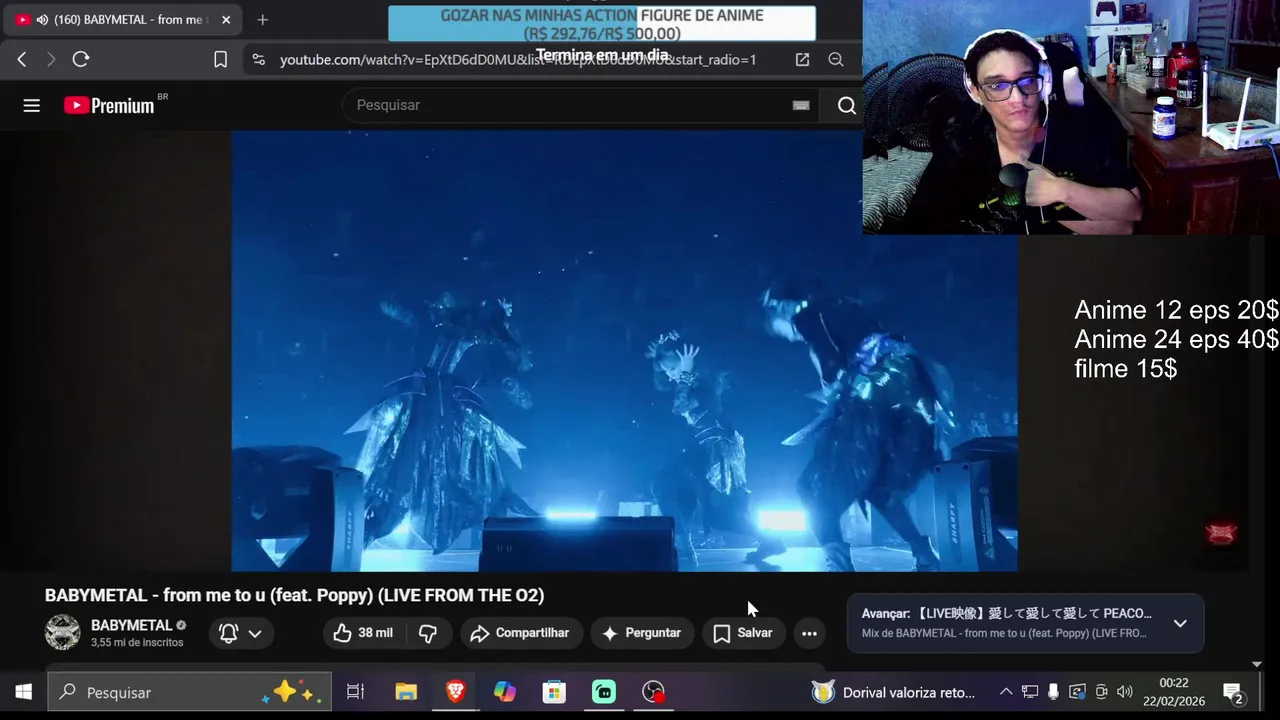The height and width of the screenshot is (720, 1280).
Task: Like the video with 38 mil thumbs up
Action: tap(363, 633)
